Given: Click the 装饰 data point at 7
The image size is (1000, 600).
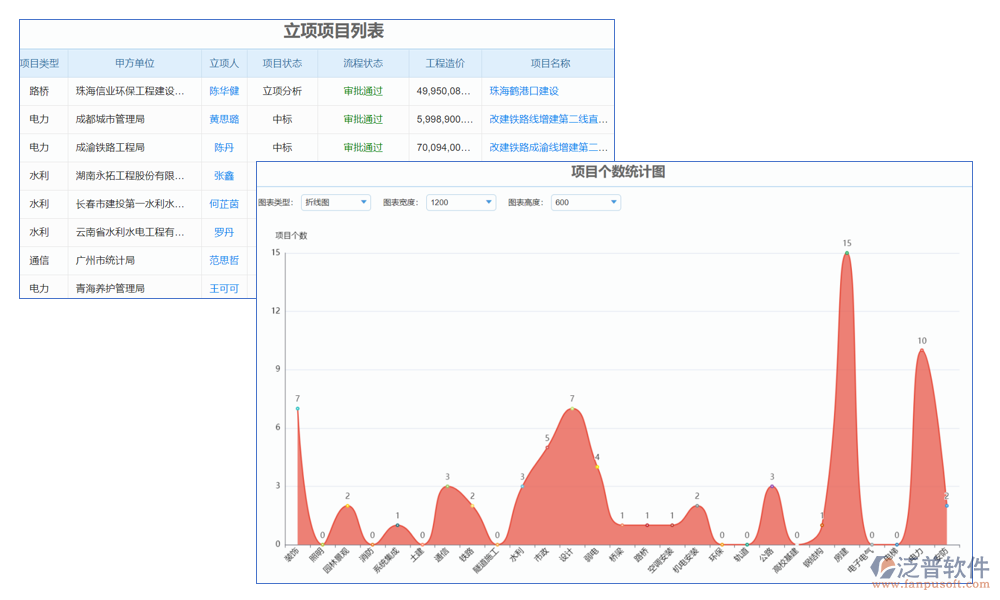Looking at the screenshot, I should pos(298,408).
